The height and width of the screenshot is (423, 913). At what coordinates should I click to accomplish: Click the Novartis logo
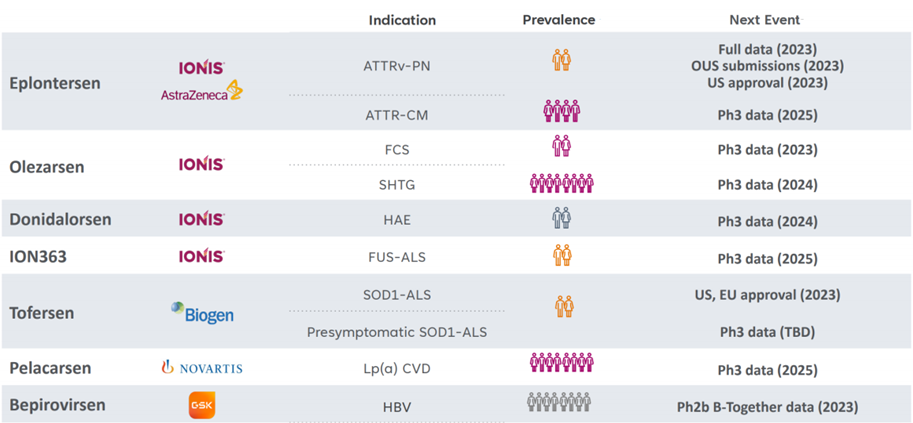click(x=202, y=368)
